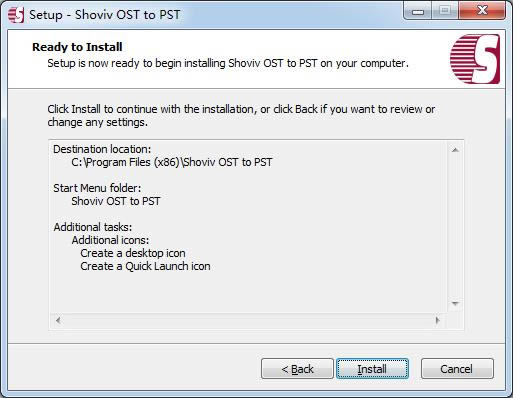Go back with the < Back button
The width and height of the screenshot is (513, 398).
297,369
